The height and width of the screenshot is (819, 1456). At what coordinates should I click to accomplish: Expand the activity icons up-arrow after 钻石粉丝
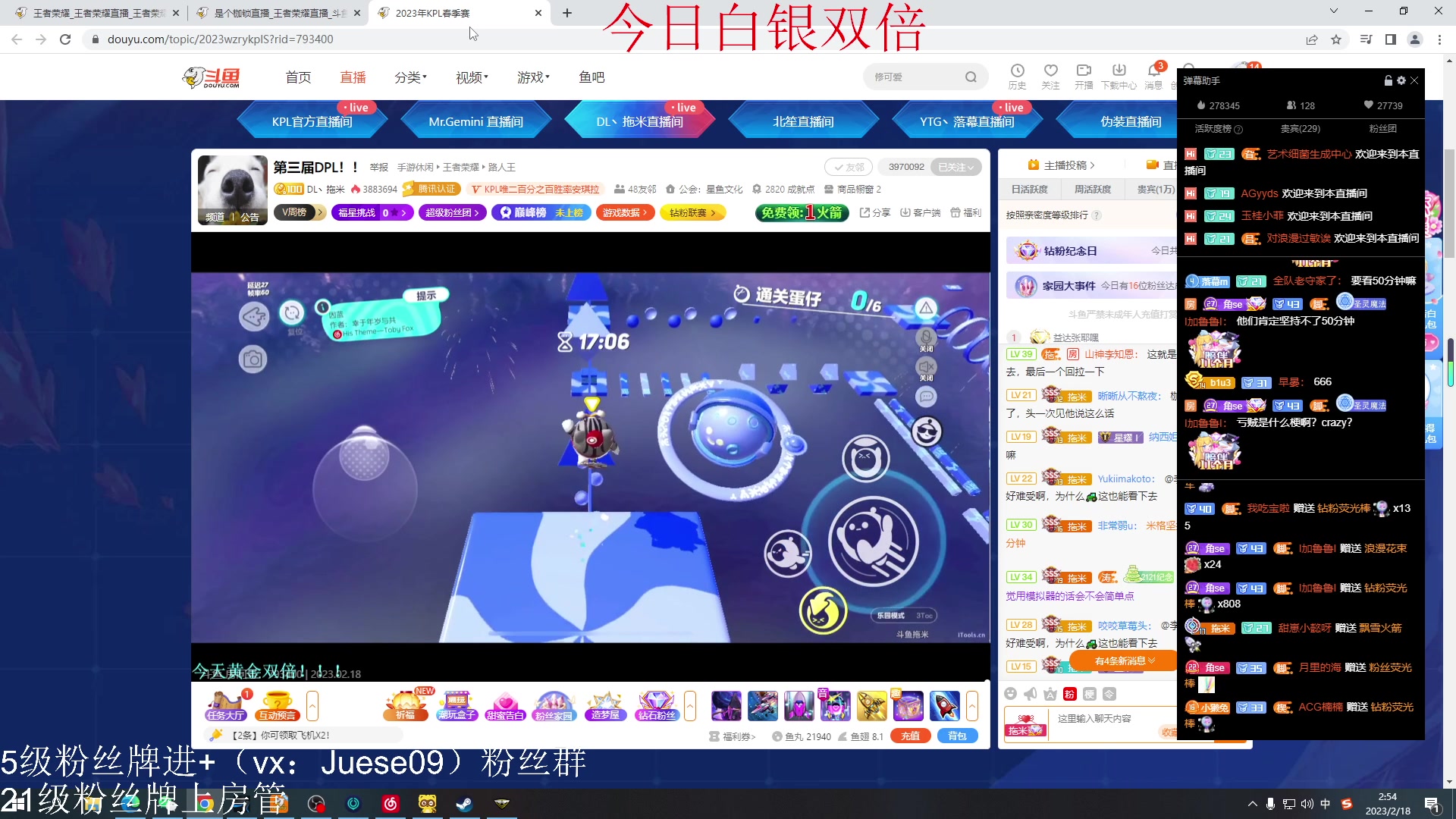click(690, 706)
